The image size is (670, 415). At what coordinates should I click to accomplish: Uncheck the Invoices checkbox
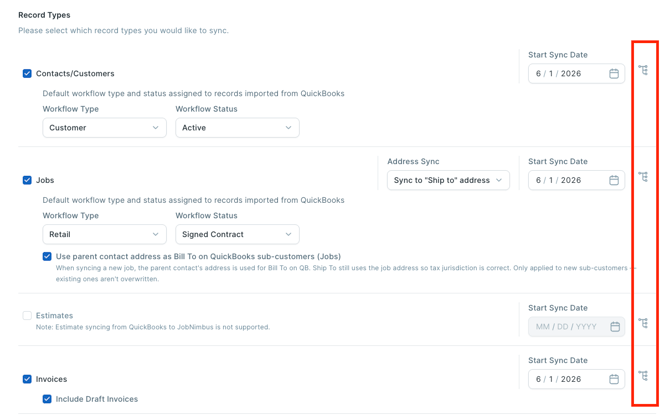[27, 379]
